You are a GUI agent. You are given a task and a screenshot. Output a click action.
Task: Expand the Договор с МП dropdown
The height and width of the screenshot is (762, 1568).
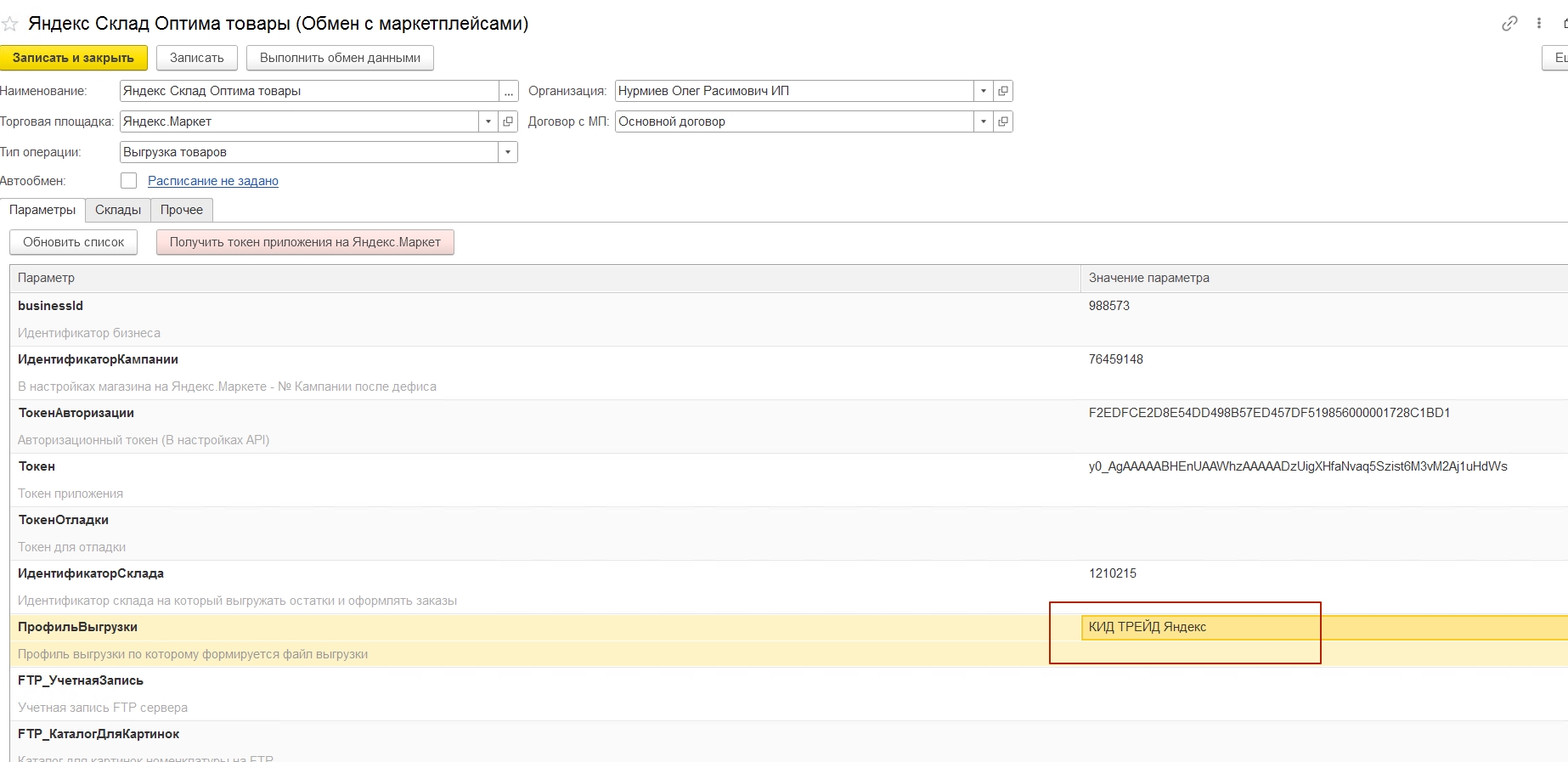click(983, 121)
